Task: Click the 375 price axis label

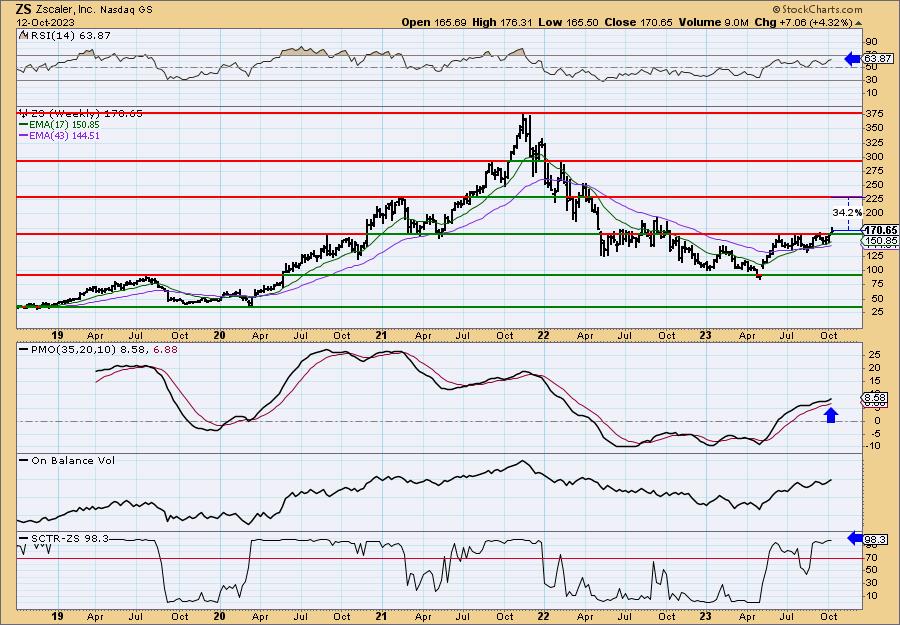Action: pyautogui.click(x=875, y=114)
